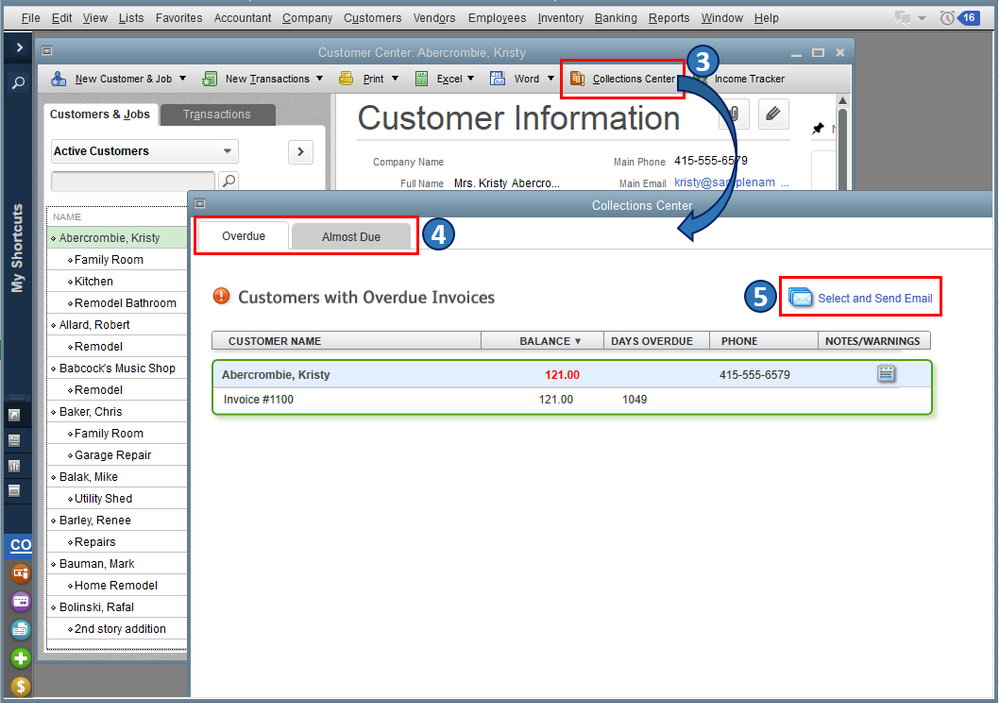Viewport: 999px width, 703px height.
Task: Open the Banking menu
Action: (x=615, y=18)
